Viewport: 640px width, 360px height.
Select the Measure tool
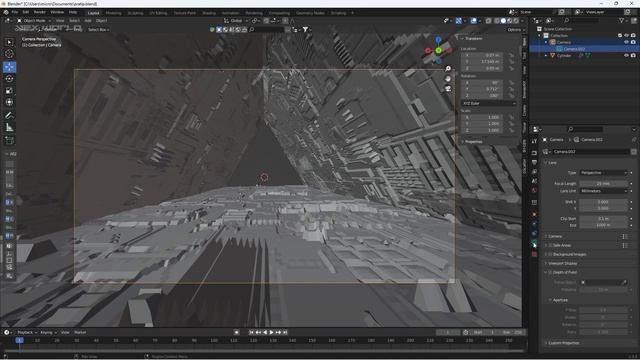pos(9,128)
